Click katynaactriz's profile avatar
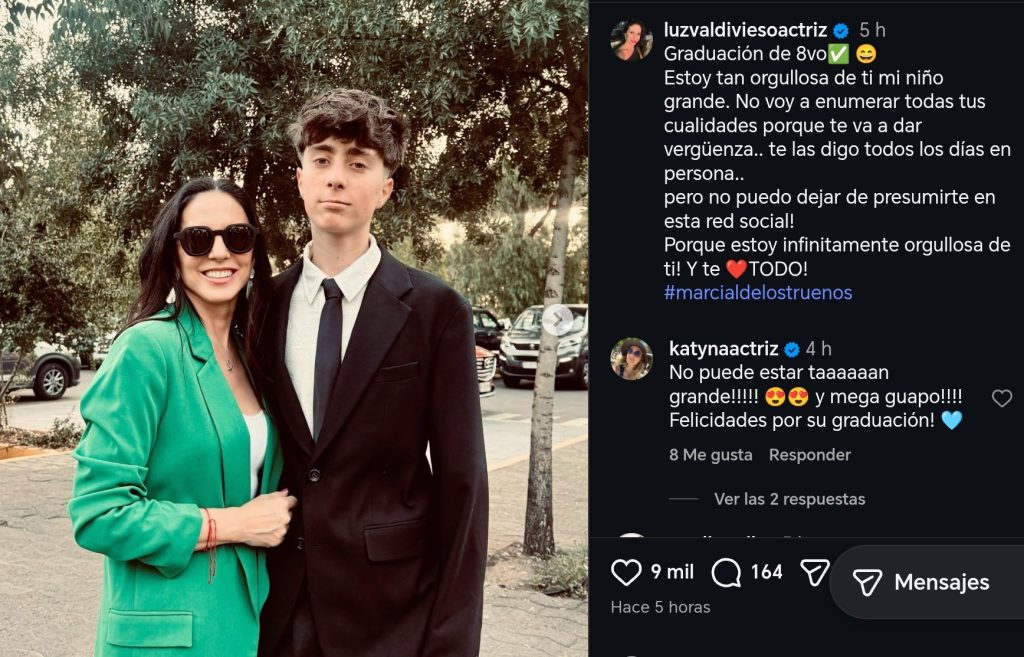The height and width of the screenshot is (657, 1024). point(631,359)
